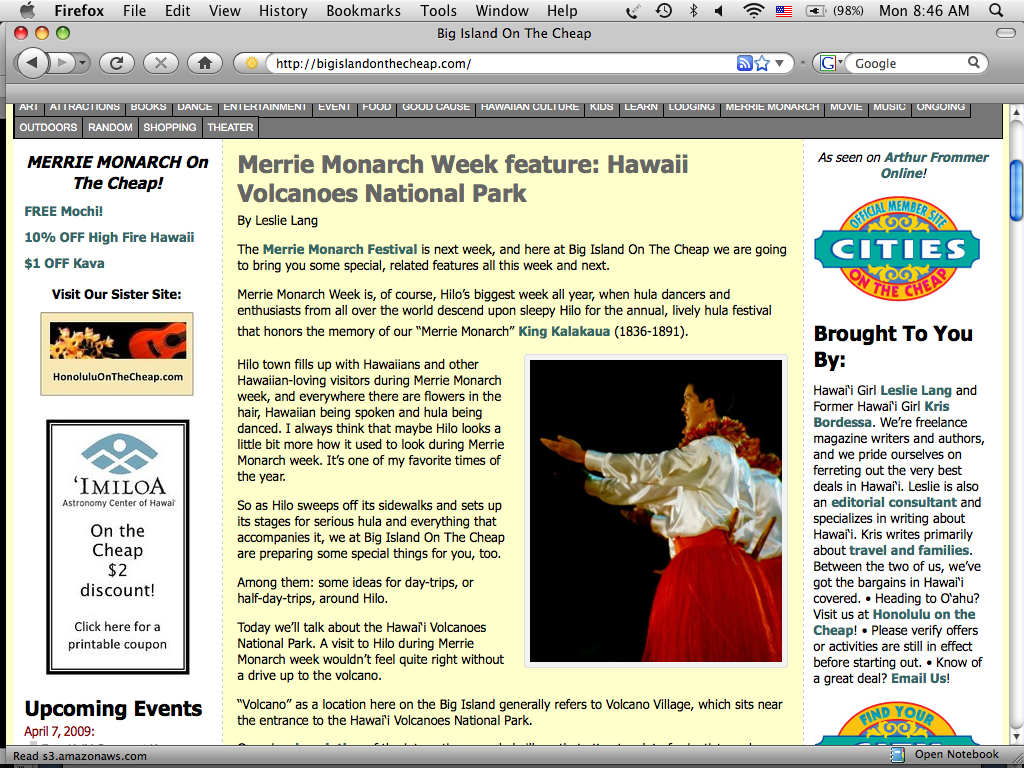Open the back/forward history dropdown arrow
Viewport: 1024px width, 768px height.
coord(82,63)
